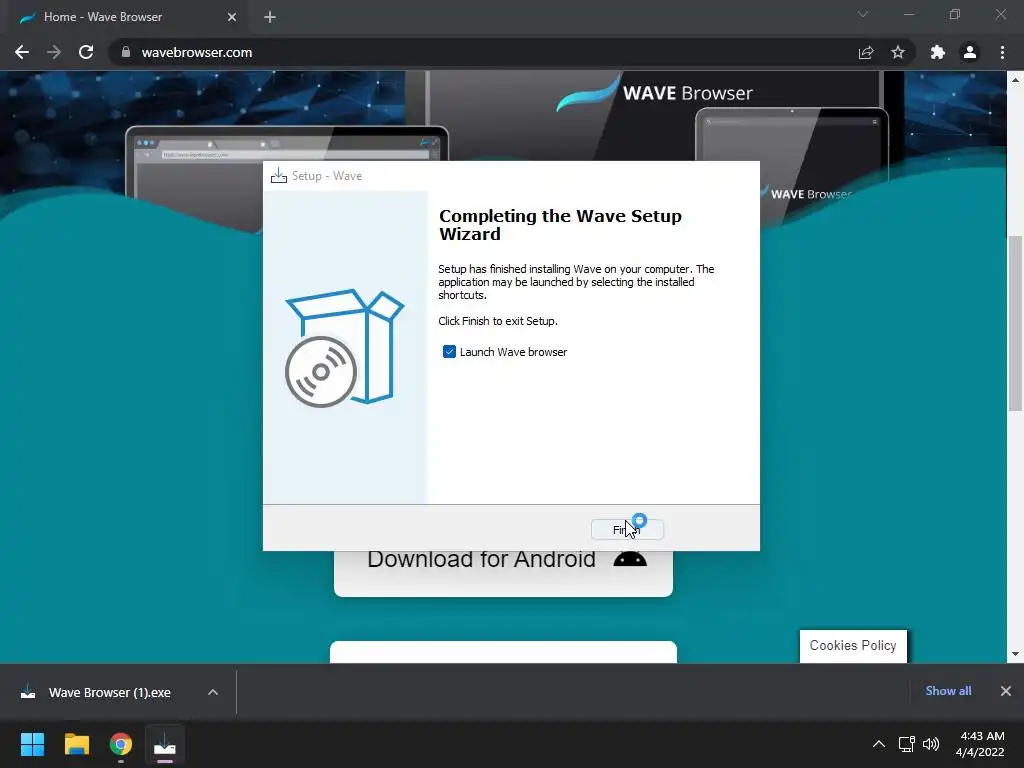This screenshot has width=1024, height=768.
Task: Open the Chrome three-dot menu
Action: [1002, 52]
